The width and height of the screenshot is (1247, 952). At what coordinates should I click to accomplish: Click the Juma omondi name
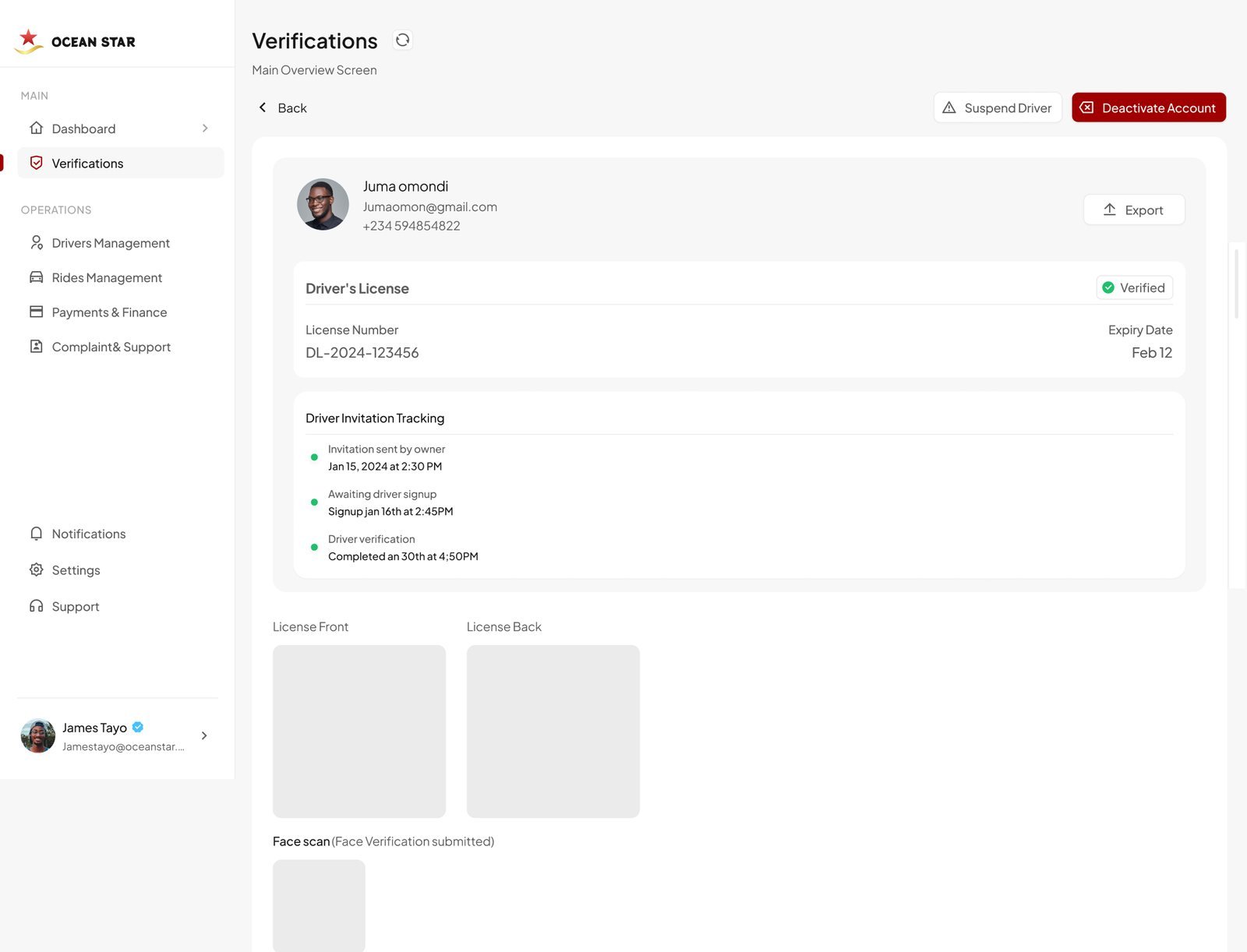405,186
